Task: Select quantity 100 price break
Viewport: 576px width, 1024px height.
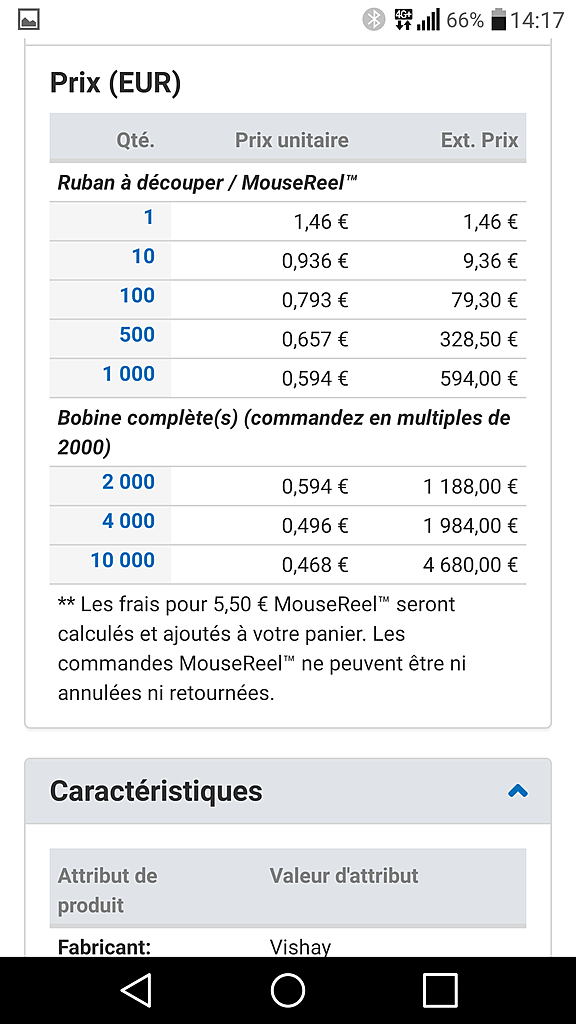Action: click(137, 295)
